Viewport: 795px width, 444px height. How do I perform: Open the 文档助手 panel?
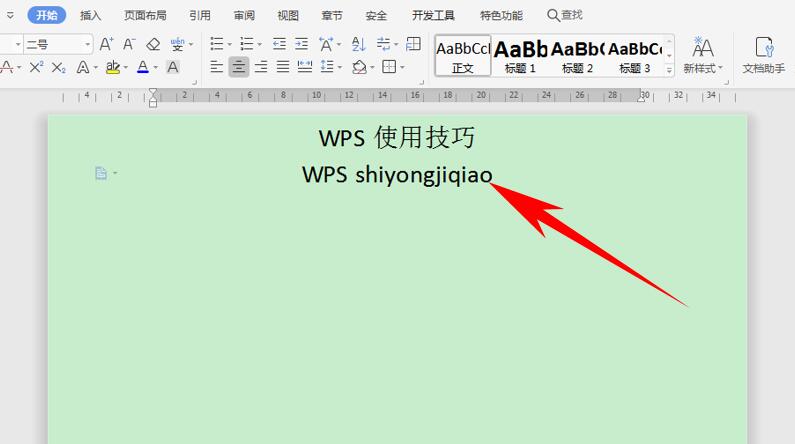[x=764, y=56]
